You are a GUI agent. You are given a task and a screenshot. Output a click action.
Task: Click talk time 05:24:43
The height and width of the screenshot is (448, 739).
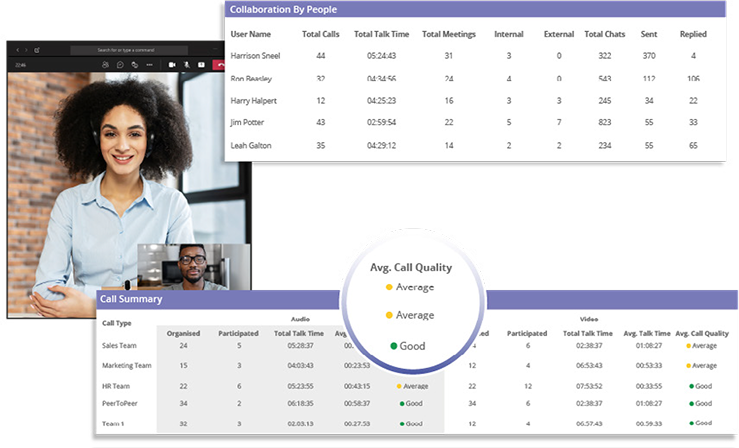381,56
